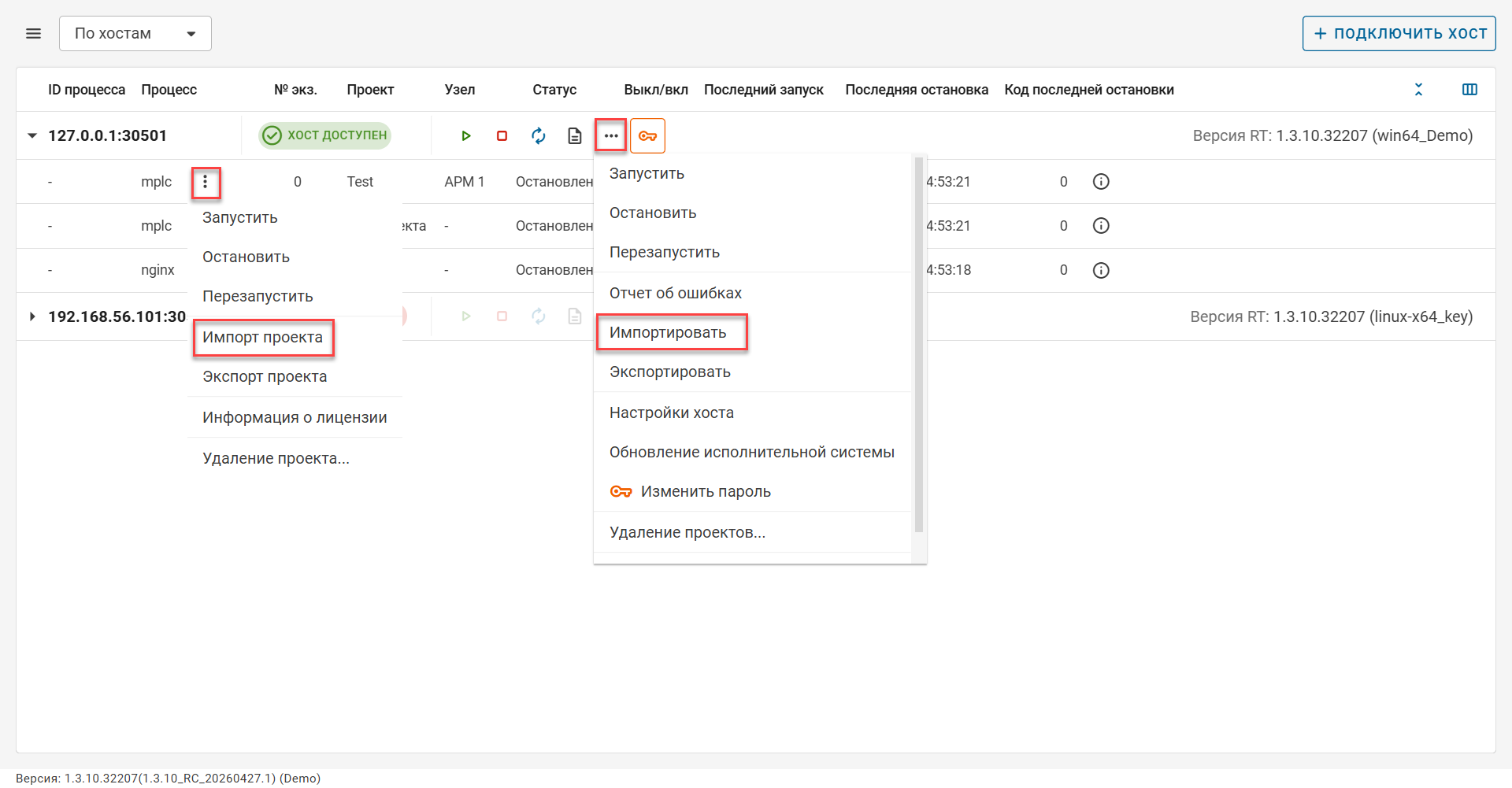This screenshot has height=788, width=1512.
Task: Click the 'Узел' column header
Action: coord(460,90)
